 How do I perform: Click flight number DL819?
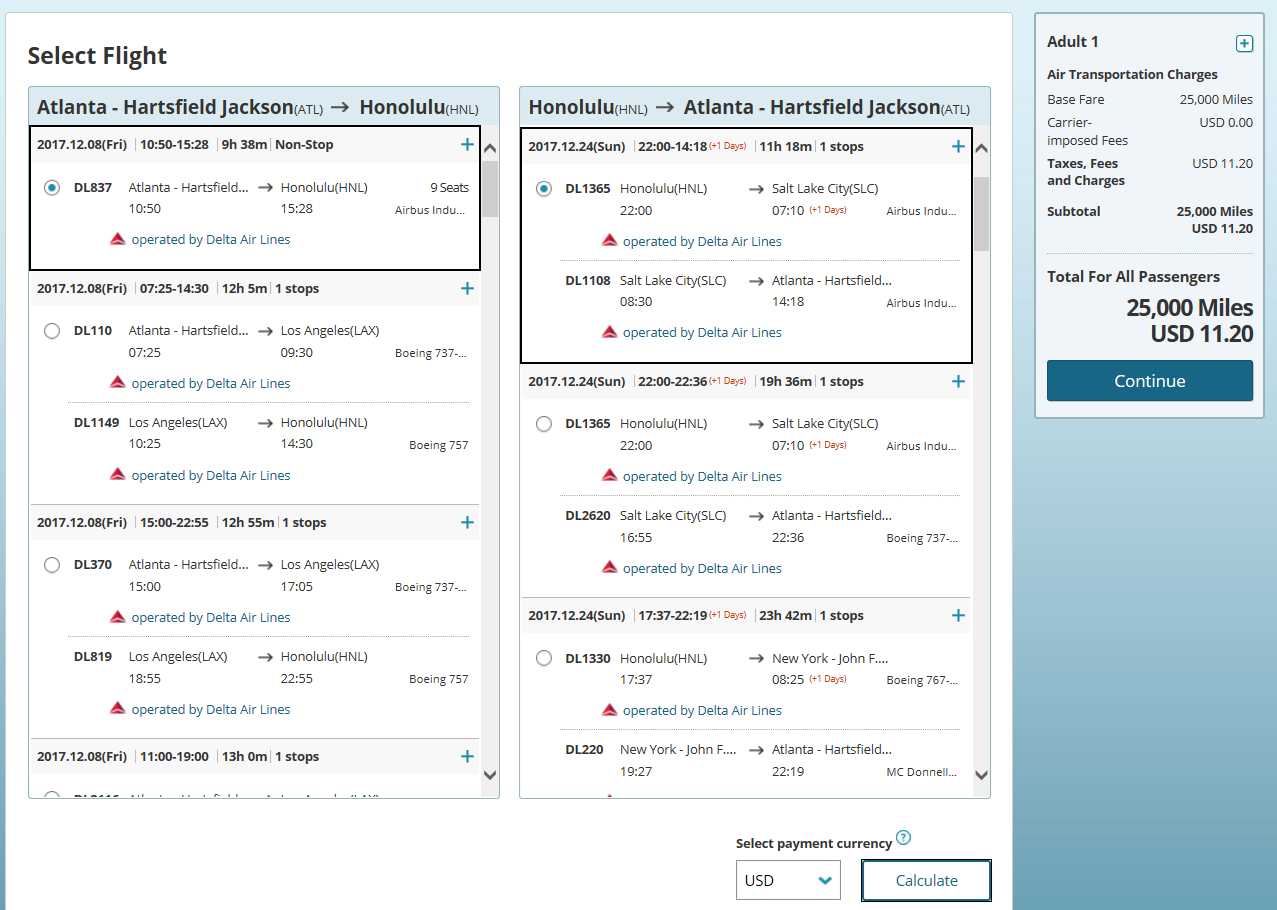click(x=93, y=656)
